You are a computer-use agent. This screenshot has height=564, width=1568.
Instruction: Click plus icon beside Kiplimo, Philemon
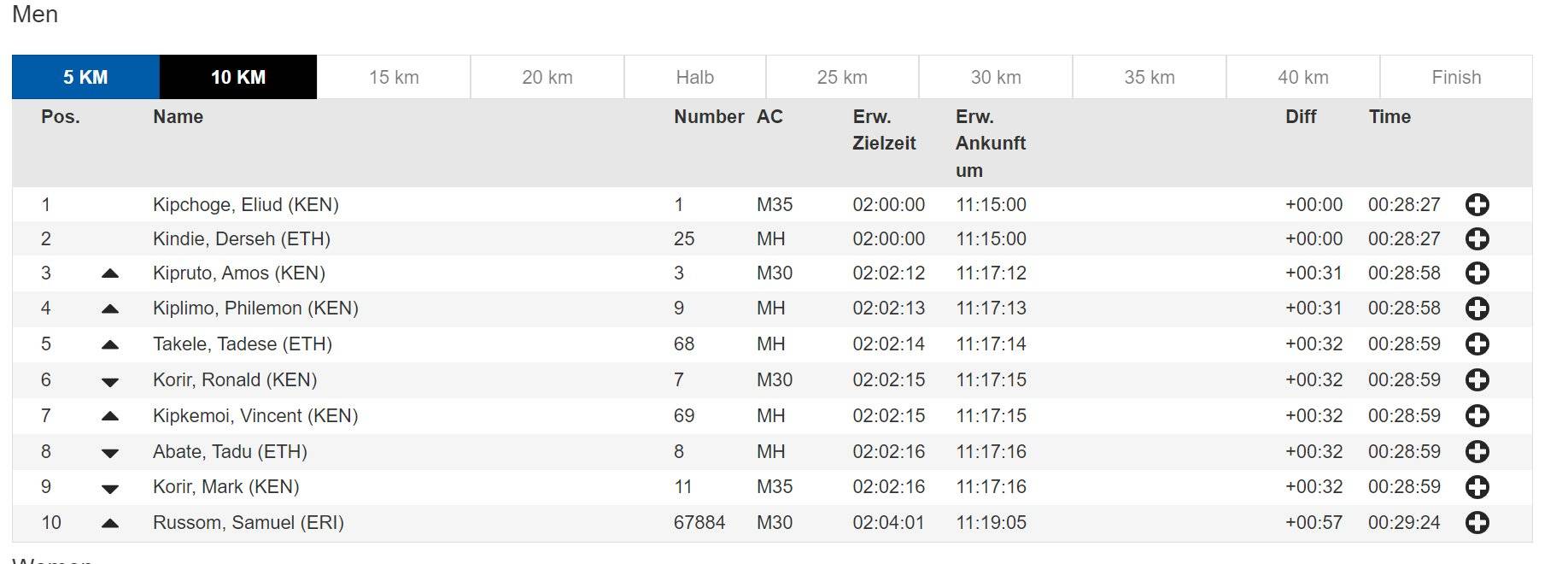click(x=1477, y=308)
